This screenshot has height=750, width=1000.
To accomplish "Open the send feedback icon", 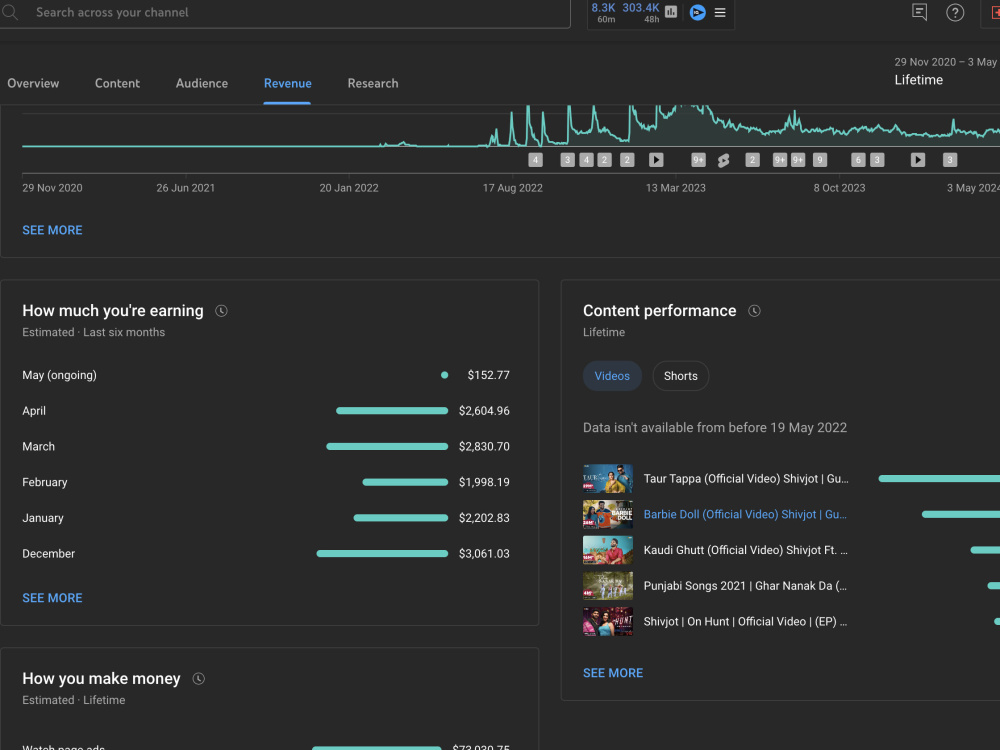I will tap(919, 12).
